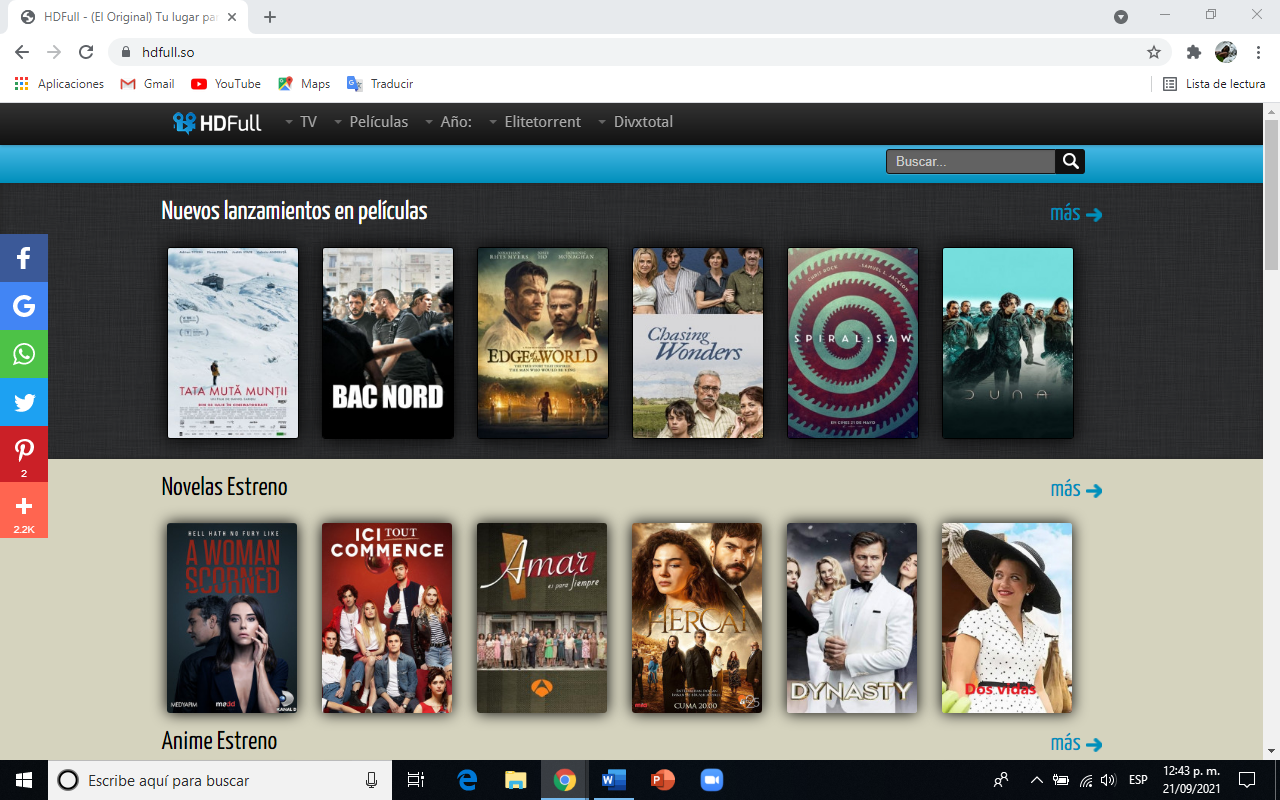Share the page via WhatsApp

point(22,354)
